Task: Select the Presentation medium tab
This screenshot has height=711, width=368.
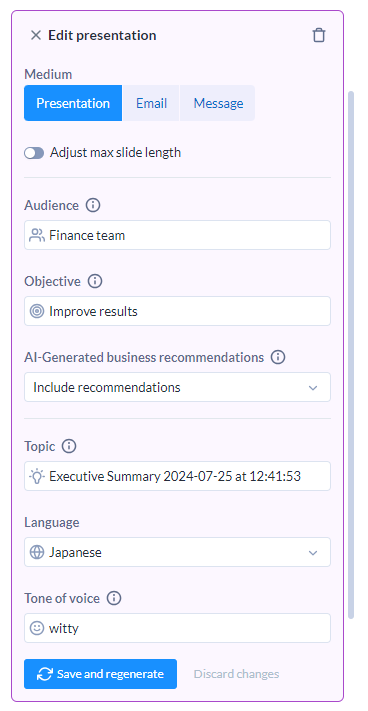Action: tap(73, 103)
